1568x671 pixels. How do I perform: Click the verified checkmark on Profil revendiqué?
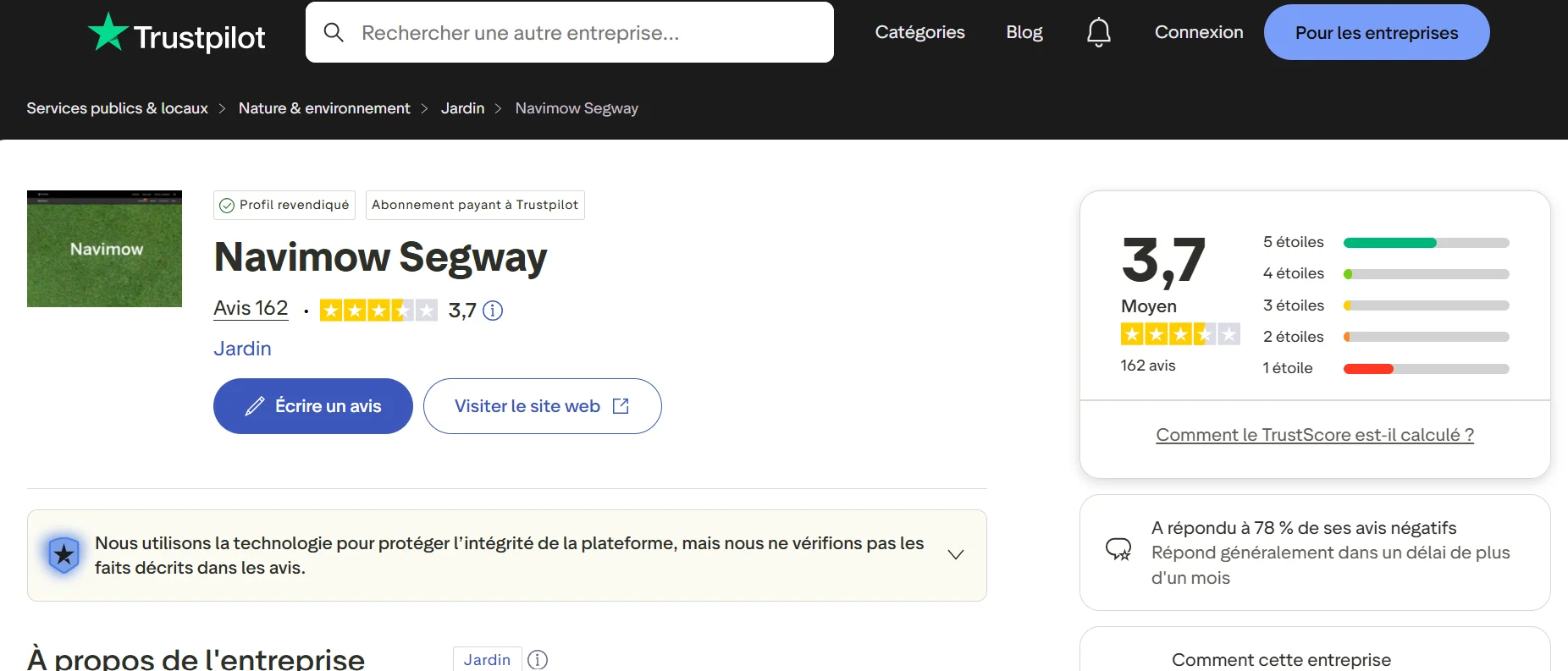(x=227, y=206)
